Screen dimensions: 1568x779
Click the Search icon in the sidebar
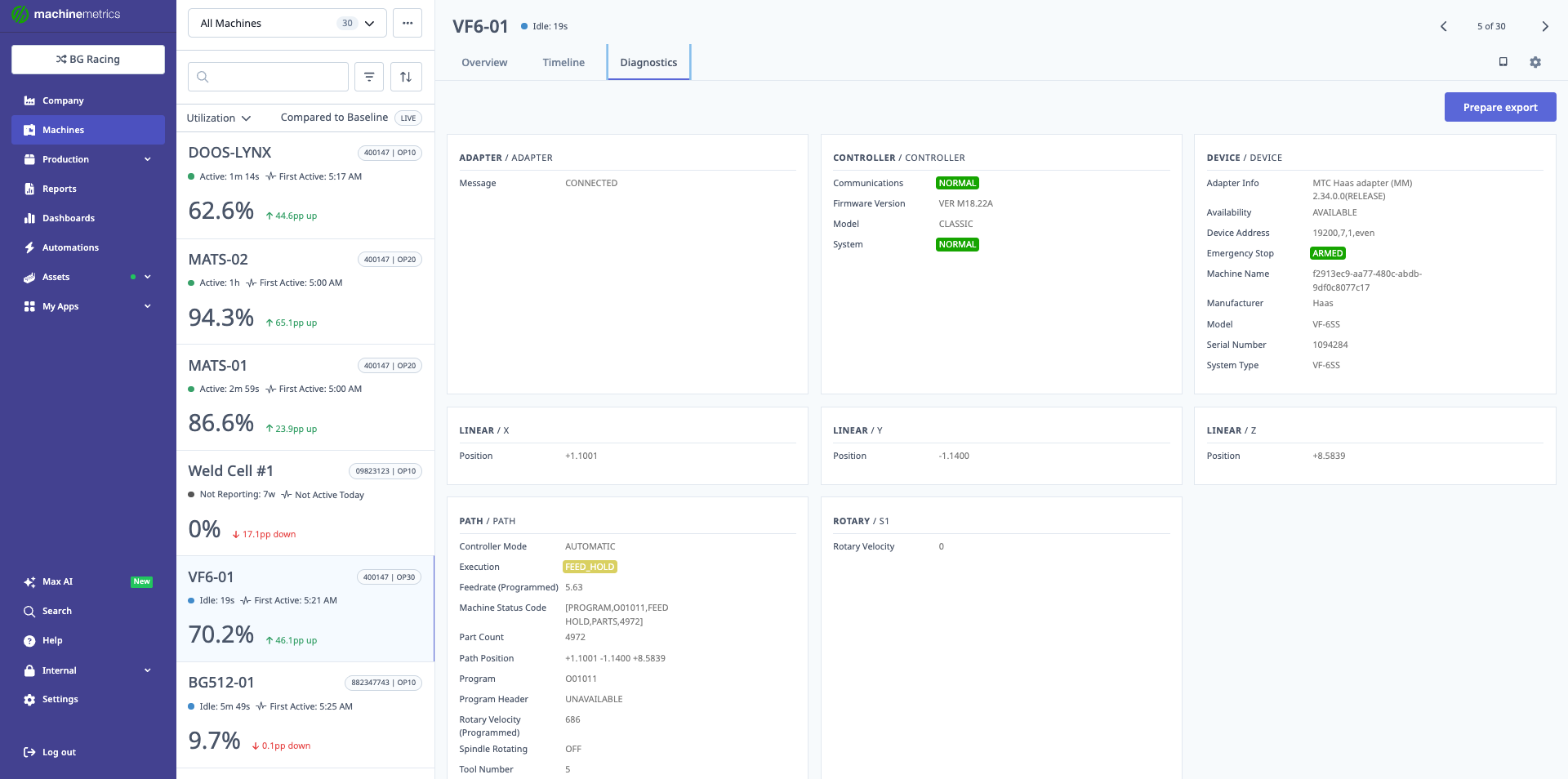coord(29,611)
